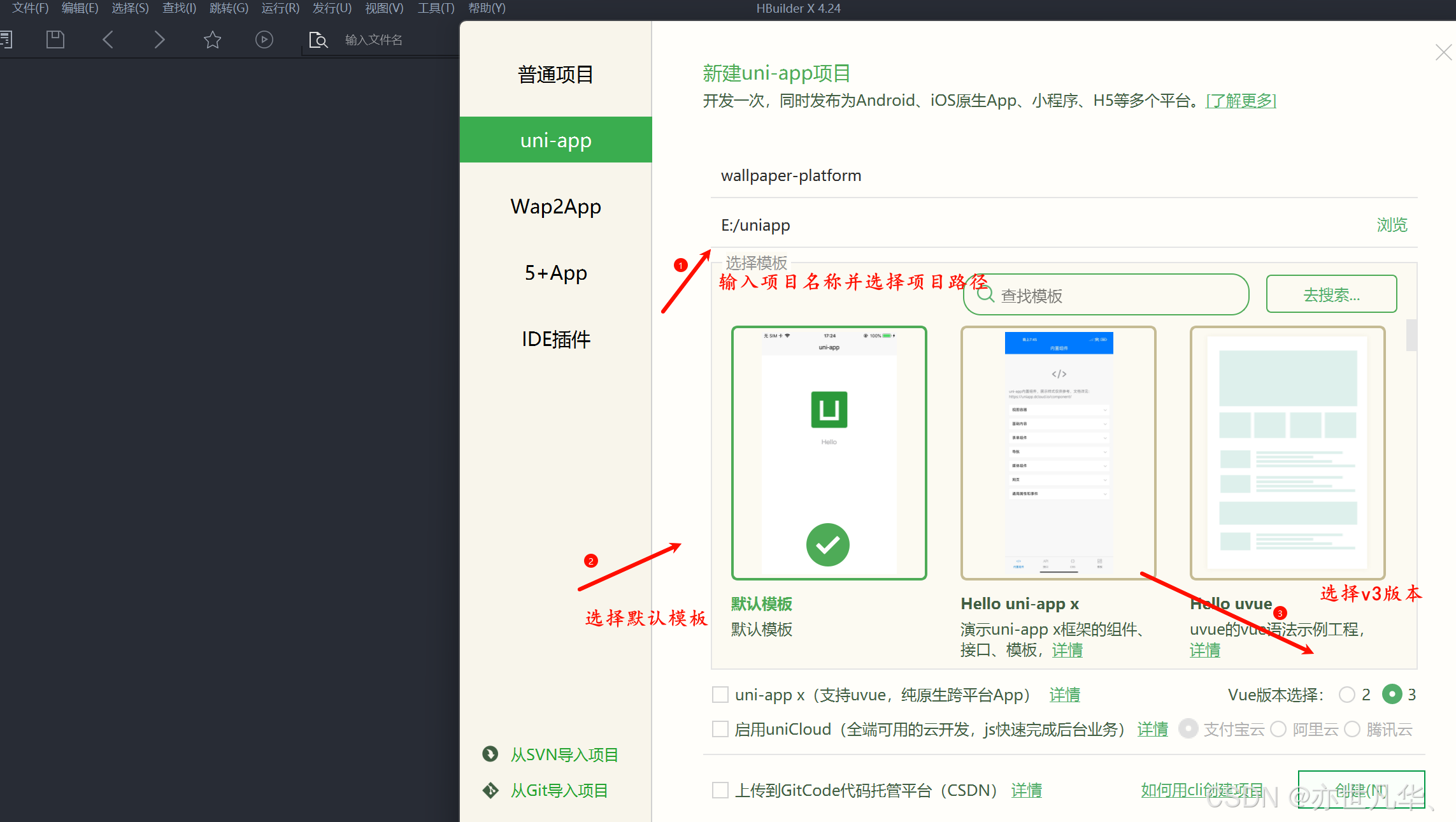Viewport: 1456px width, 822px height.
Task: Select 腾讯云 radio button
Action: click(x=1352, y=729)
